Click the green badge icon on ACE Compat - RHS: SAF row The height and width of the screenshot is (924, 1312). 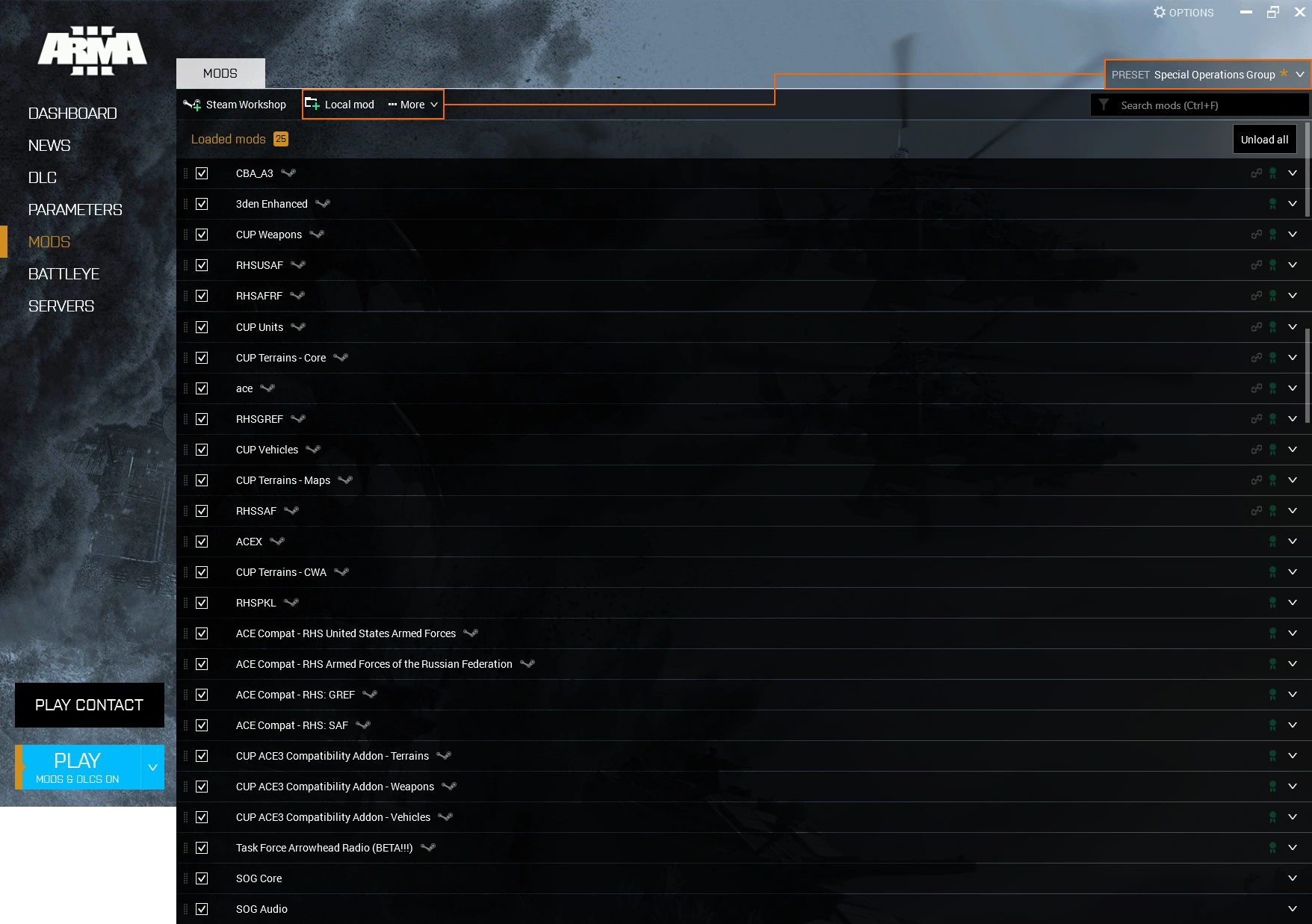1272,725
